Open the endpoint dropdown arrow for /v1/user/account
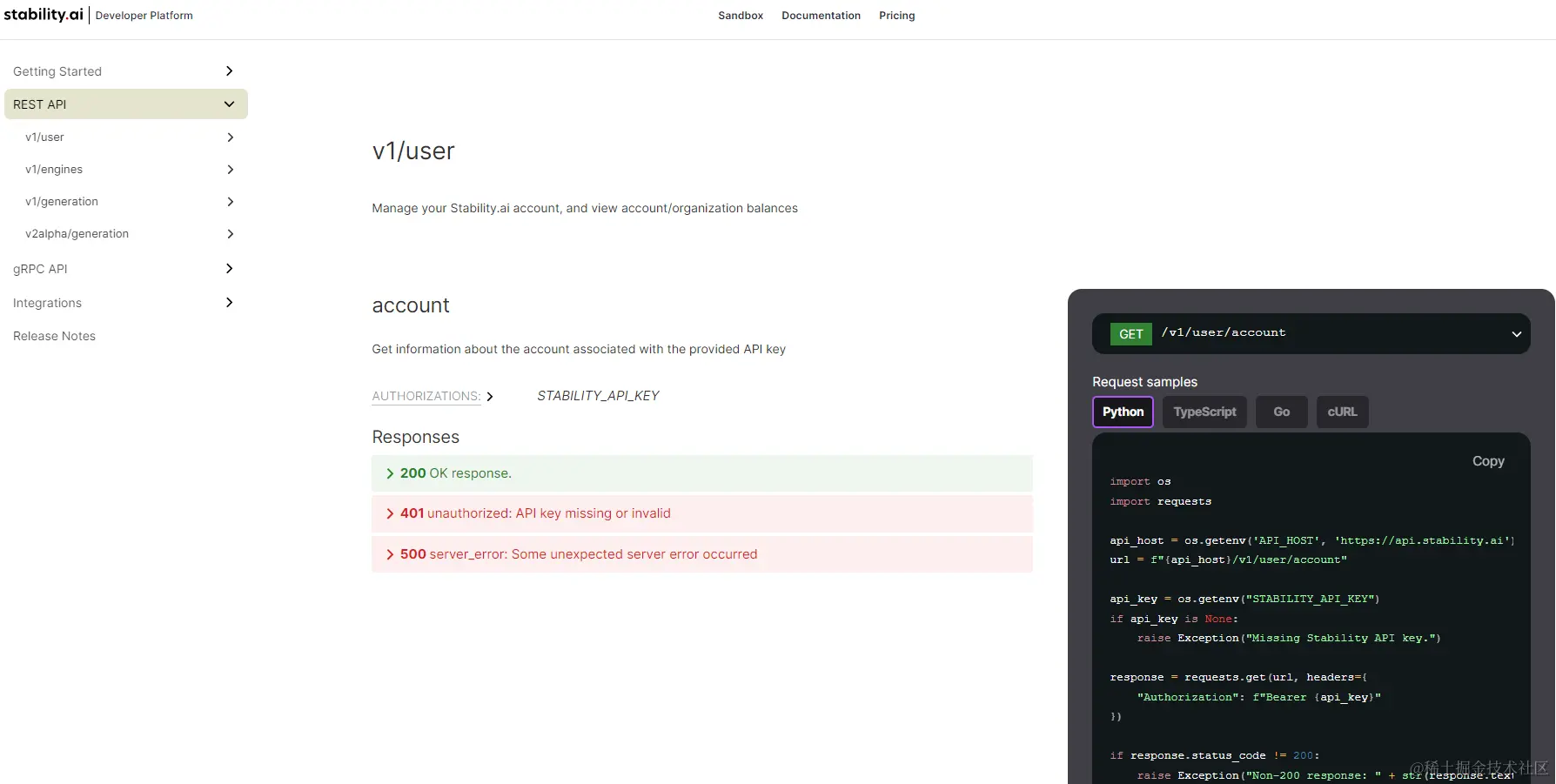 click(x=1516, y=334)
